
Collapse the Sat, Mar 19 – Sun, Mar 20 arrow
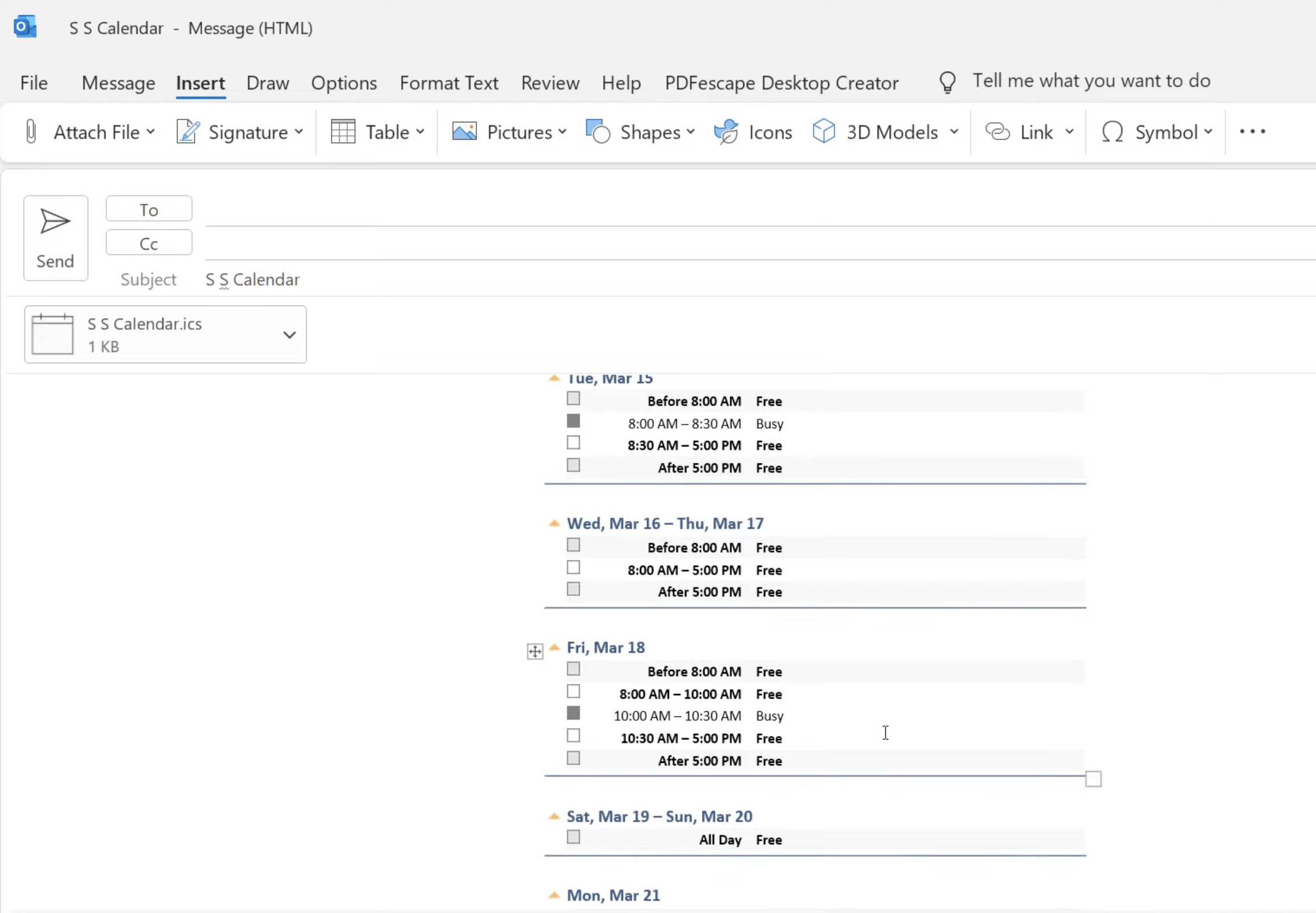[x=554, y=816]
